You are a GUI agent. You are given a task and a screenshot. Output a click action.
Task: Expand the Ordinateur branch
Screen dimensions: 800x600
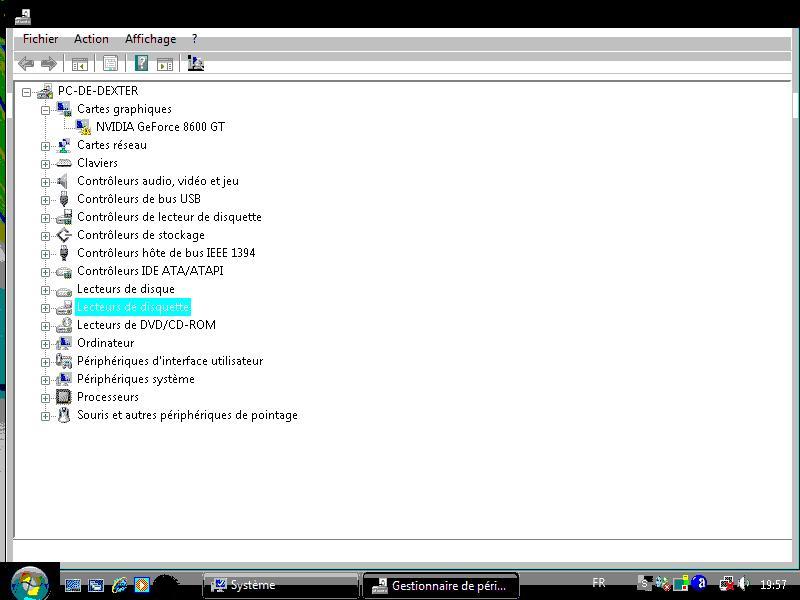tap(45, 344)
